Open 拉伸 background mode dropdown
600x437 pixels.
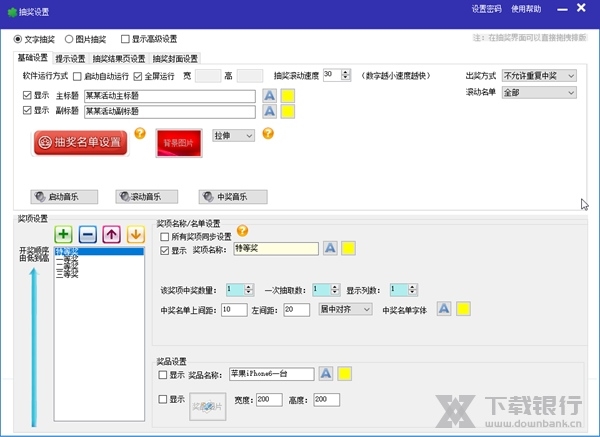point(233,135)
